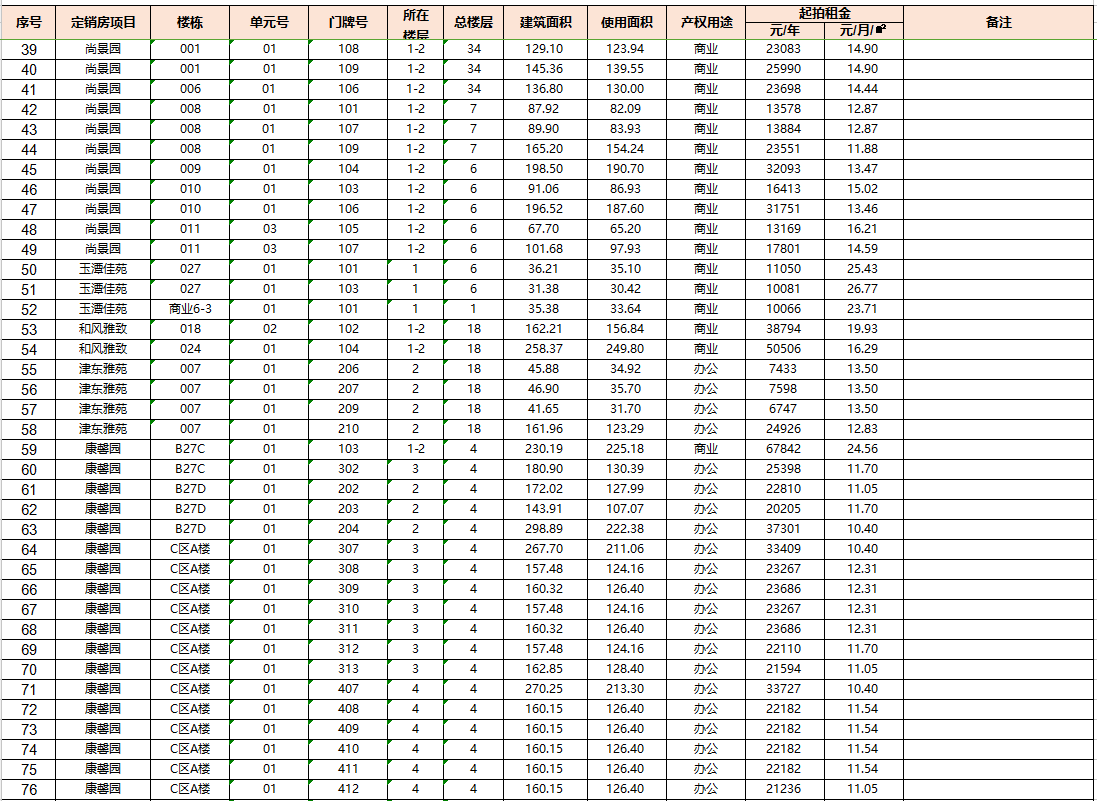Click the annual rent cell 50506

[784, 349]
